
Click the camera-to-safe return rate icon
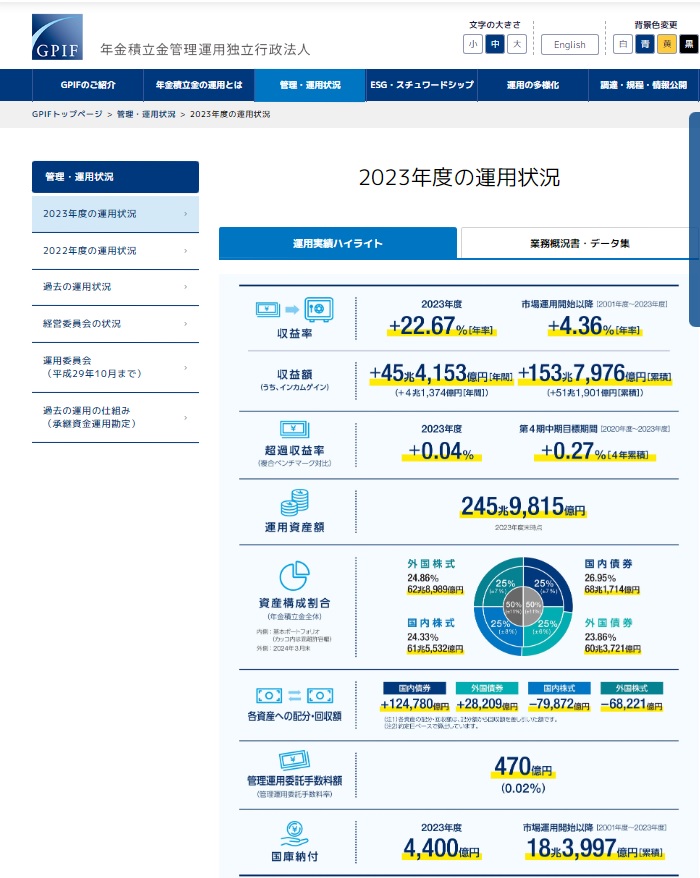[294, 309]
